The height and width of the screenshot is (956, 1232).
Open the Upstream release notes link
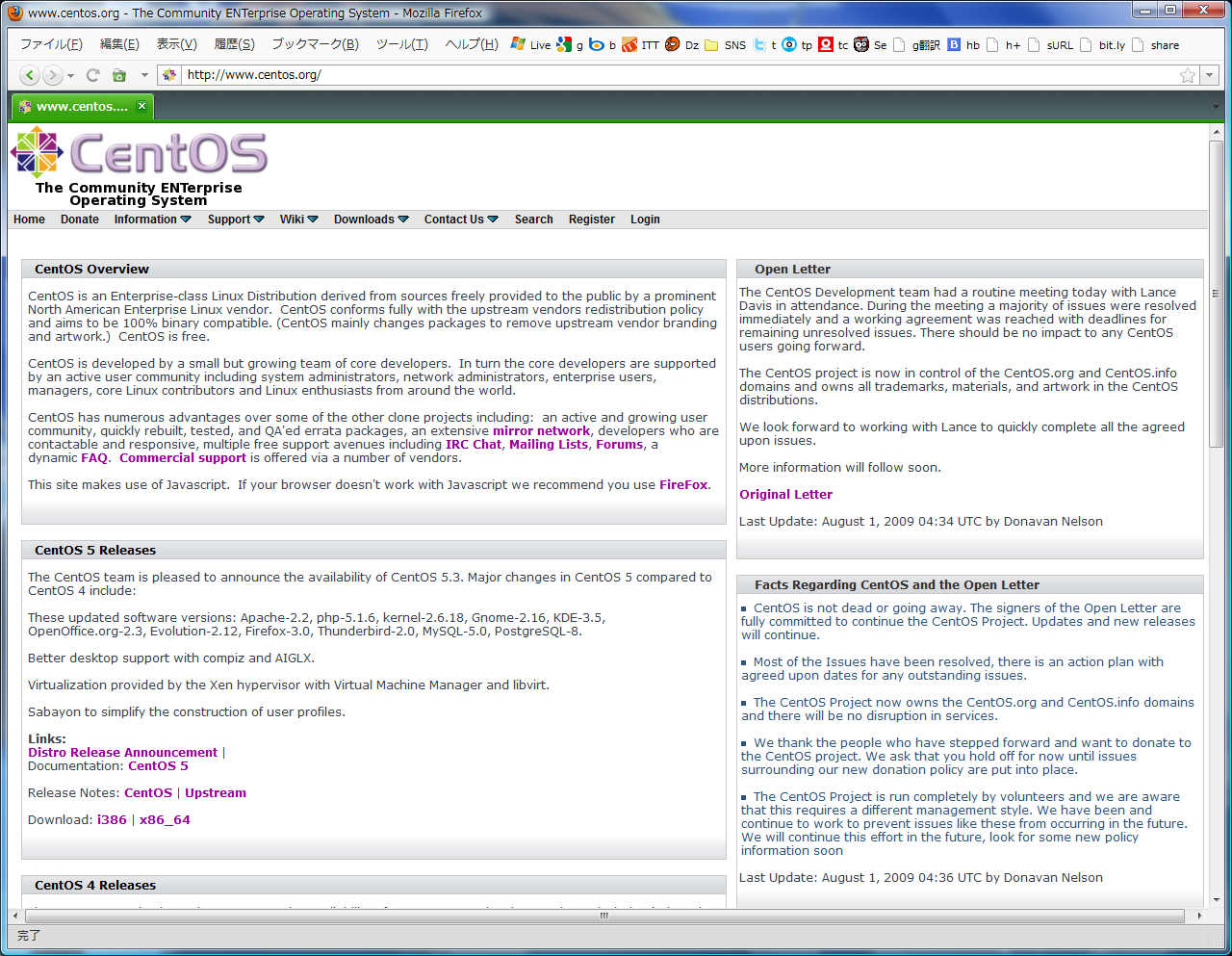[x=216, y=793]
